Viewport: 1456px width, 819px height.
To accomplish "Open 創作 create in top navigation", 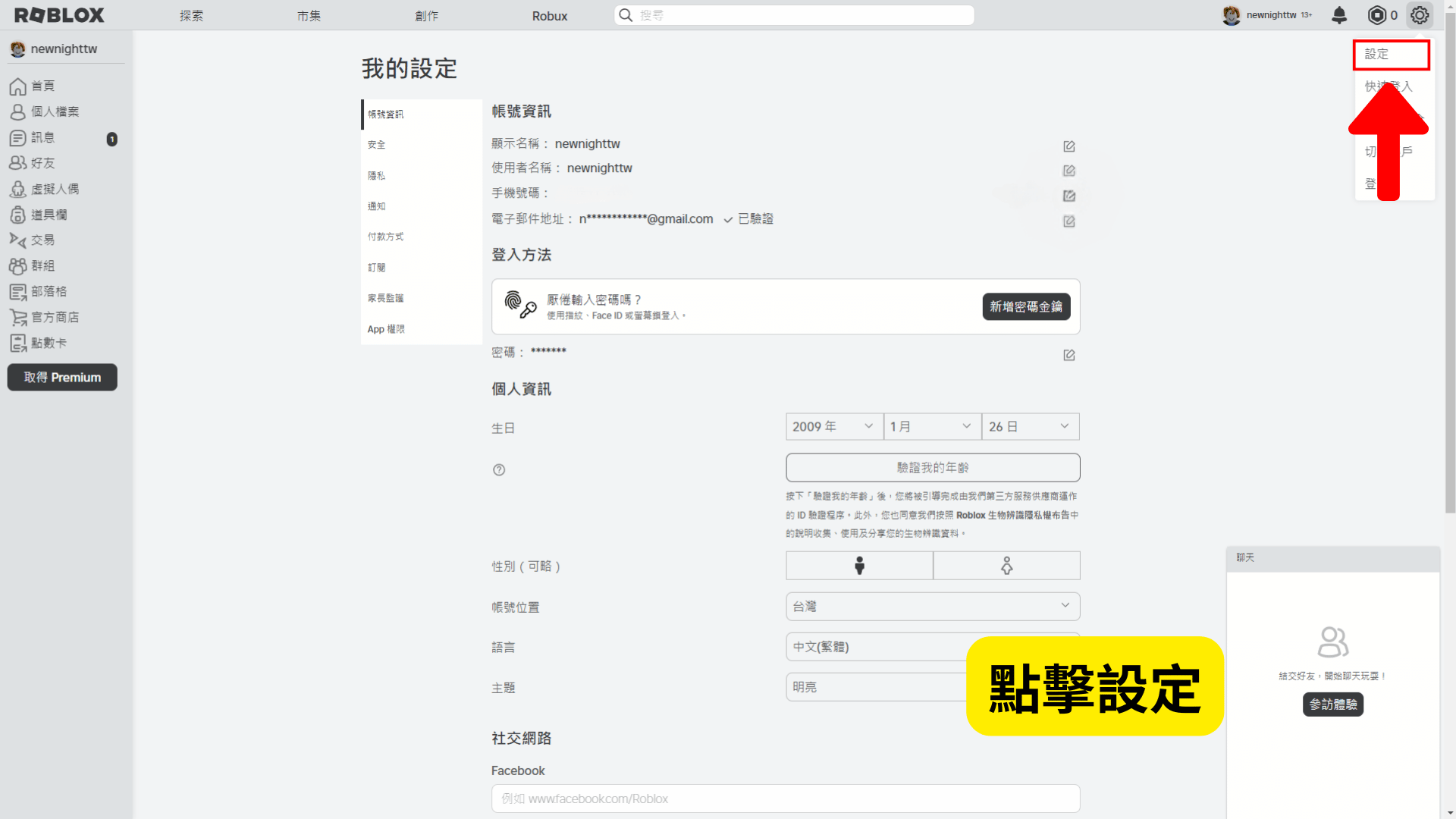I will pyautogui.click(x=426, y=16).
